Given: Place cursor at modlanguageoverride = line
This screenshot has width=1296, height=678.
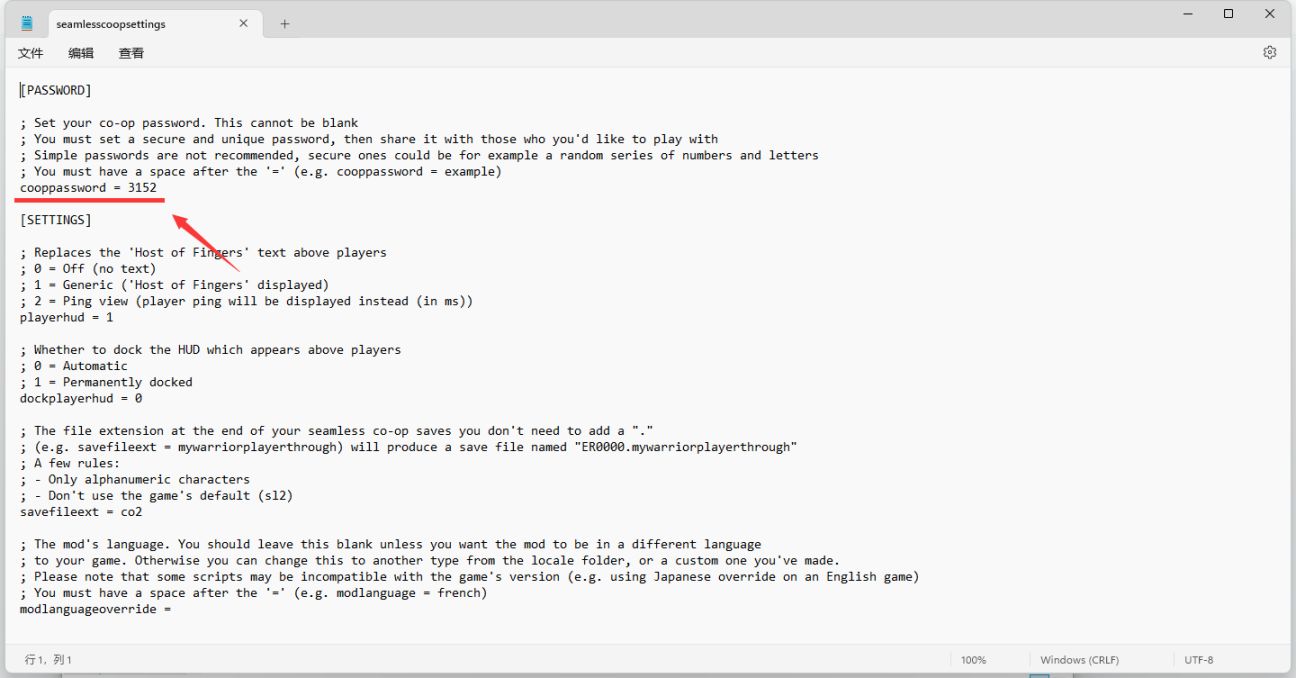Looking at the screenshot, I should (96, 609).
